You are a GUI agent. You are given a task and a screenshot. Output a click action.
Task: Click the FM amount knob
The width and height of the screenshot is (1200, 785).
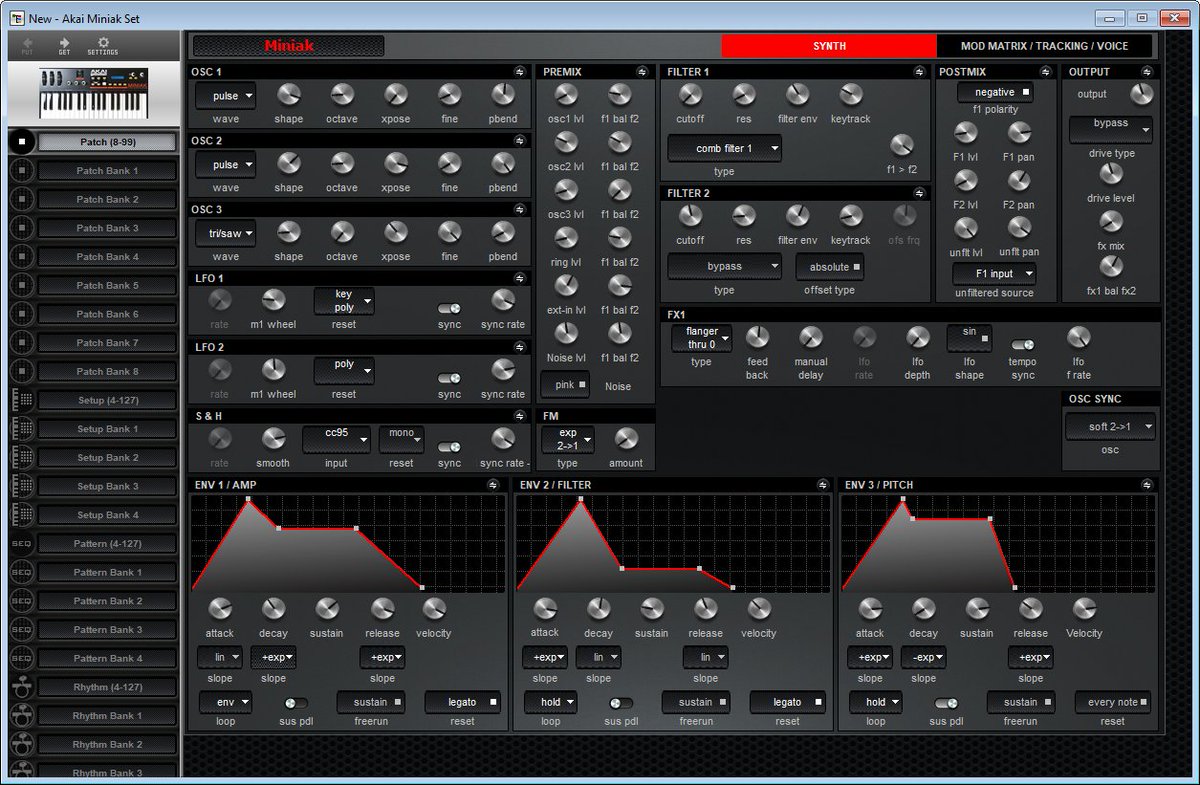coord(626,438)
